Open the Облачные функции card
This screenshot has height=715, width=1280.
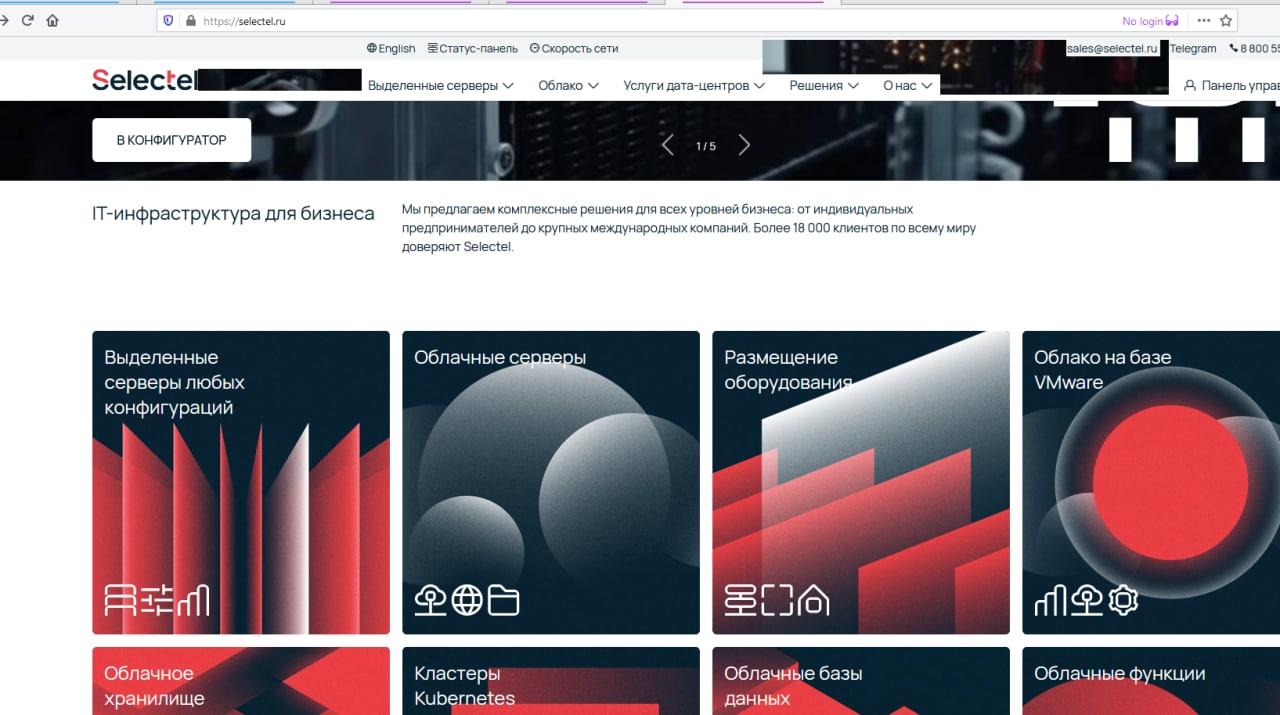[x=1151, y=681]
